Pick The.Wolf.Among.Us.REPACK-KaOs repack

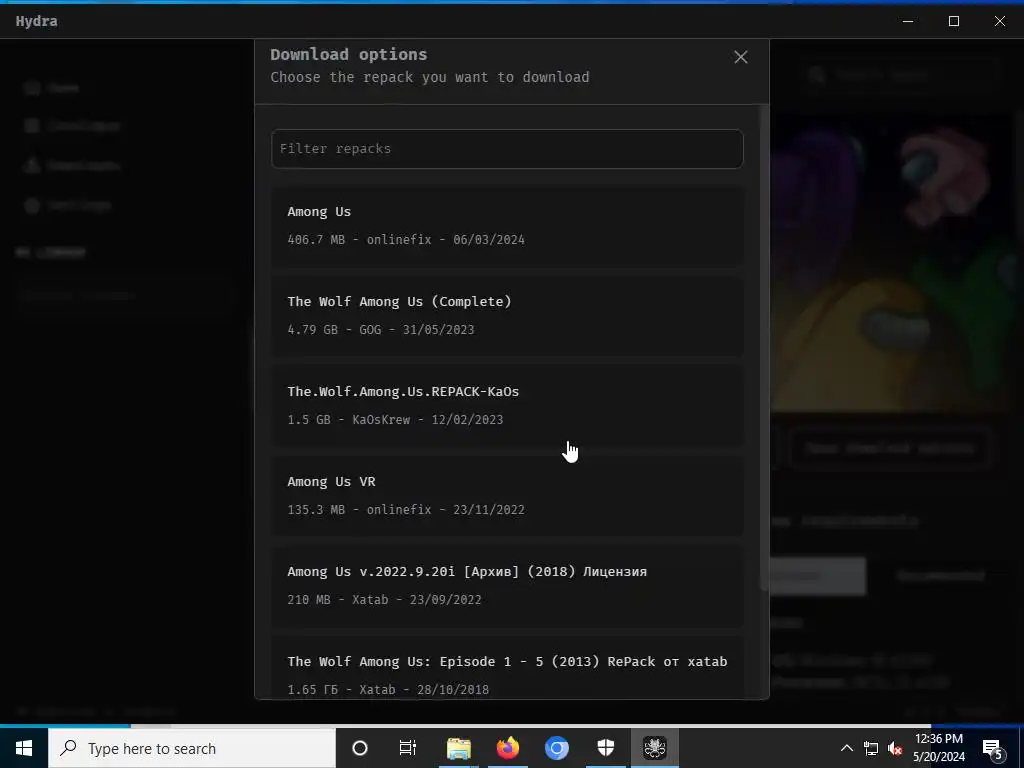tap(507, 406)
